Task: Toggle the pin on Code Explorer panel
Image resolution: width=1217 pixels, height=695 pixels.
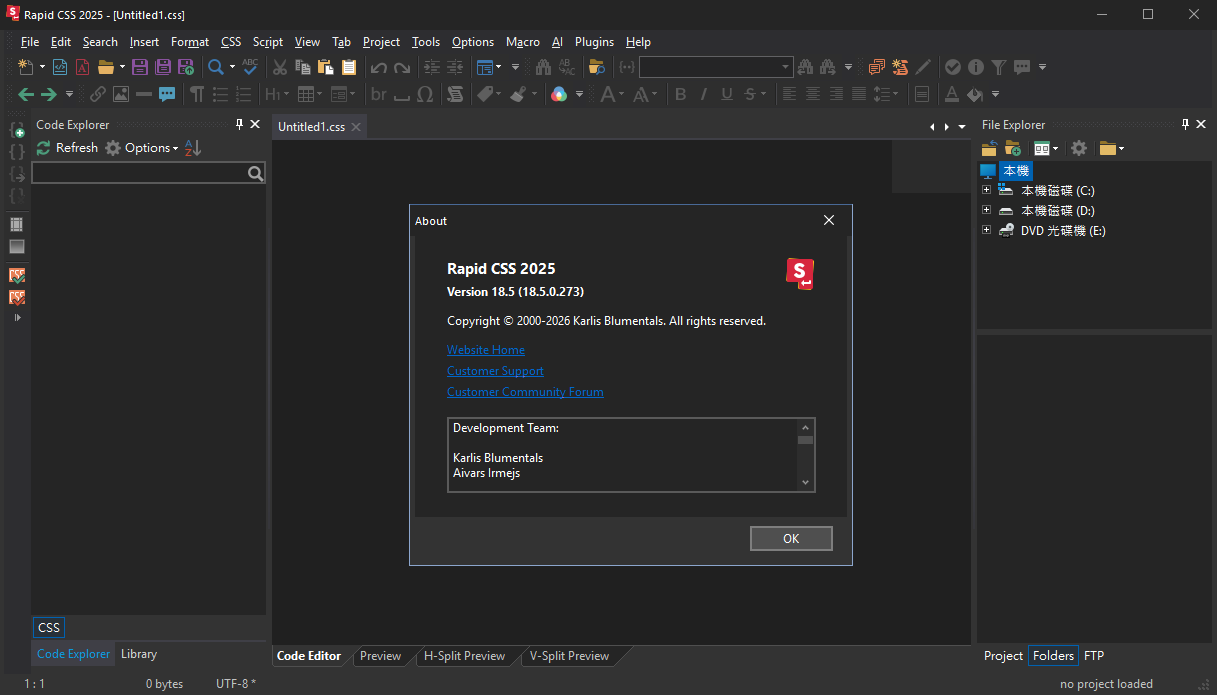Action: 239,124
